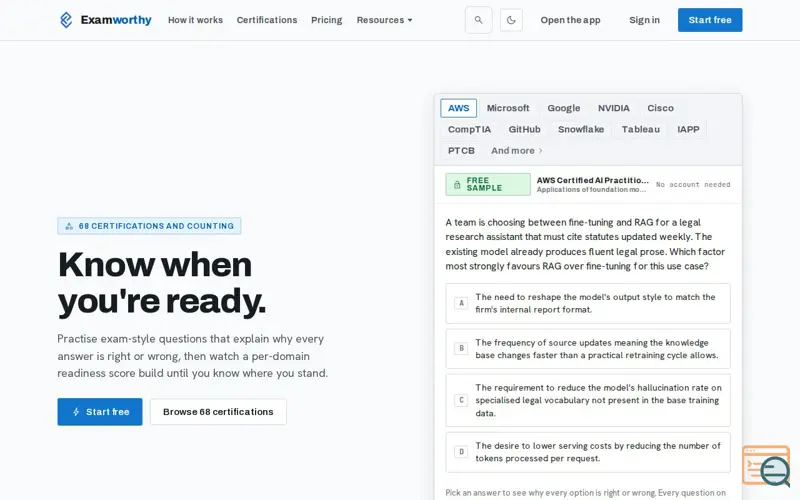Screen dimensions: 800x500
Task: Open the Pricing page
Action: pos(327,20)
